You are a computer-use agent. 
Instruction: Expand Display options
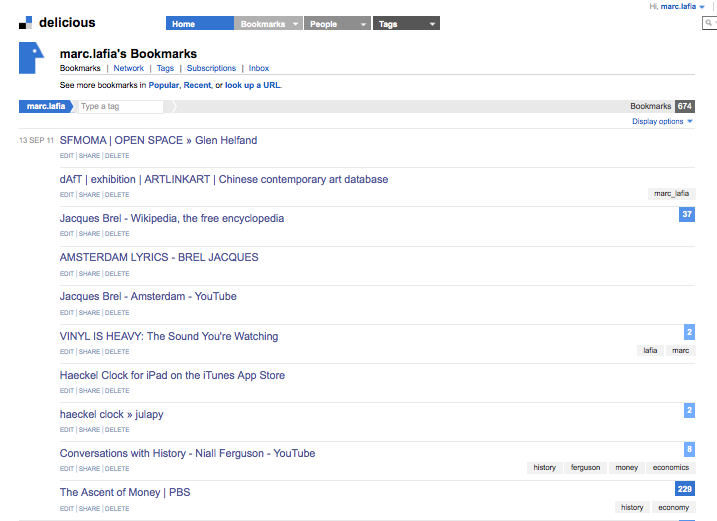point(662,121)
